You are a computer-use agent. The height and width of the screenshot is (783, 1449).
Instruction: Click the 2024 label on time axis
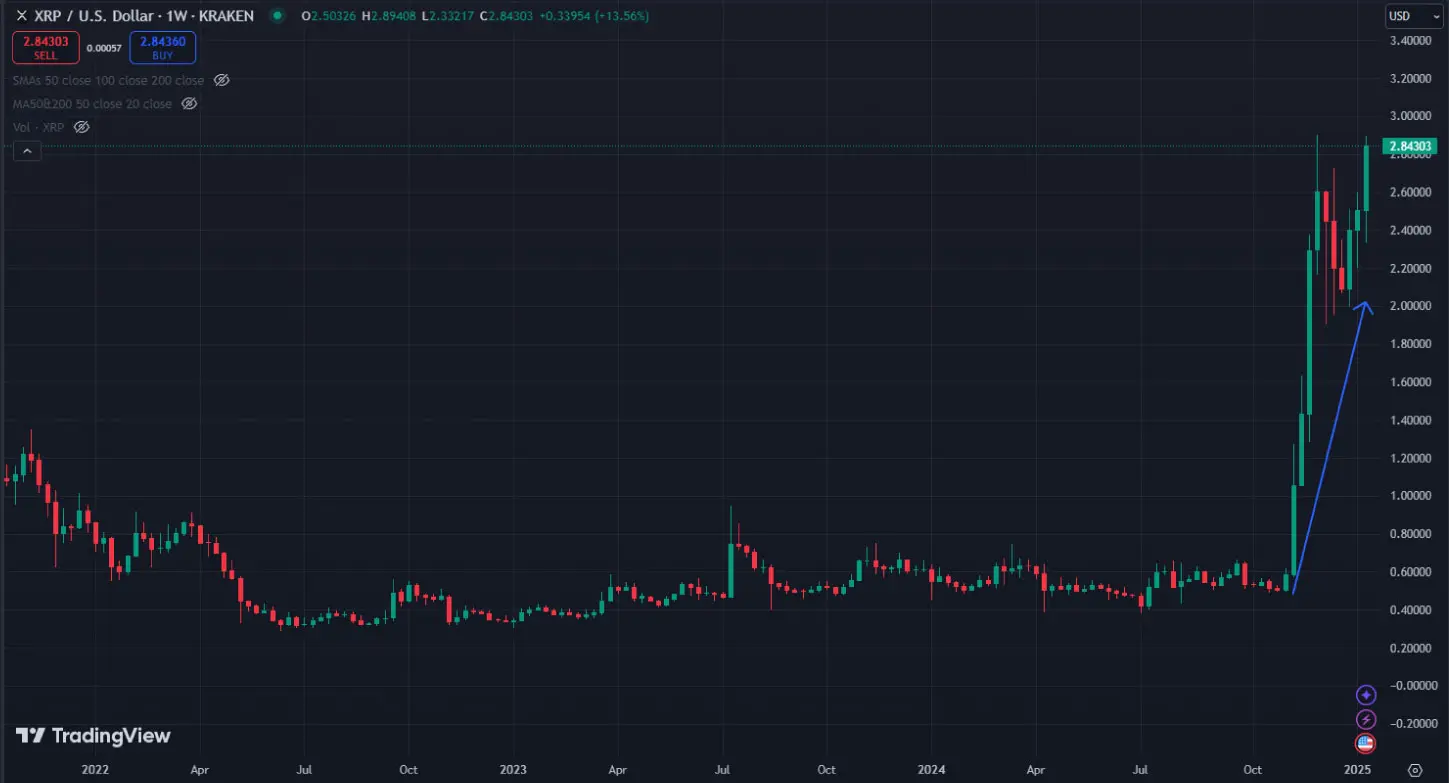pos(931,770)
